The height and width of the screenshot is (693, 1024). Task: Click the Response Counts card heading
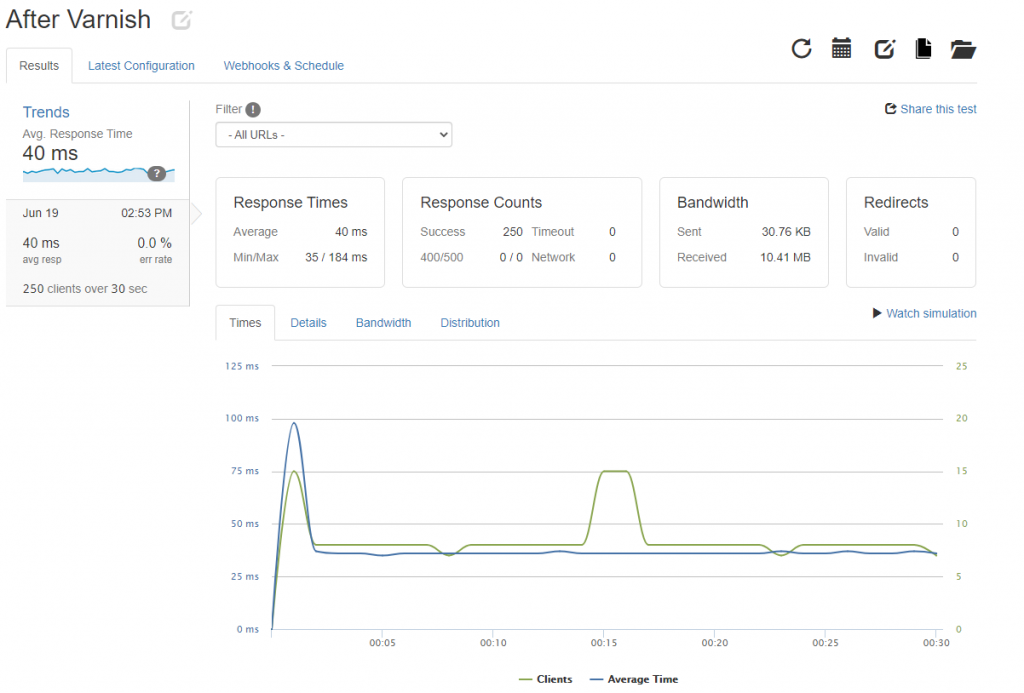tap(481, 202)
